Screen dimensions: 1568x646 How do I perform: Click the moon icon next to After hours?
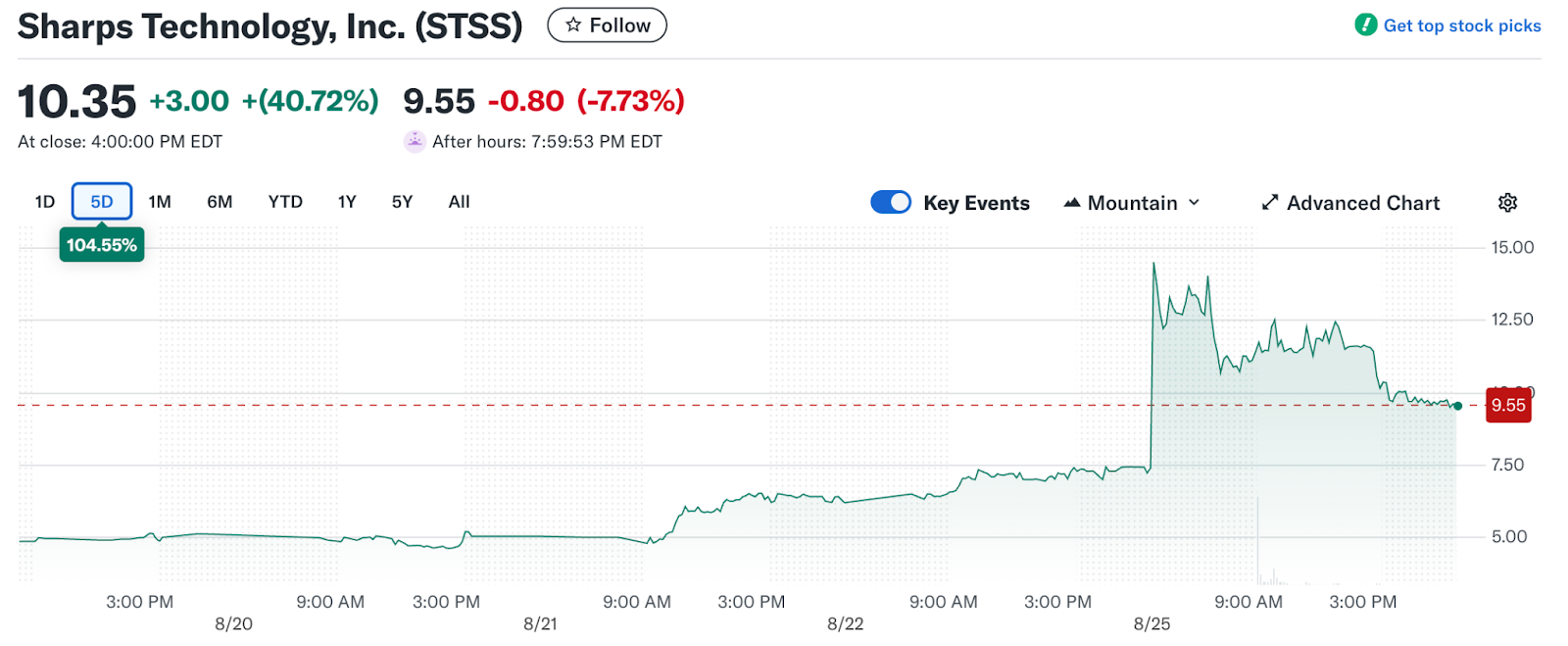[416, 141]
